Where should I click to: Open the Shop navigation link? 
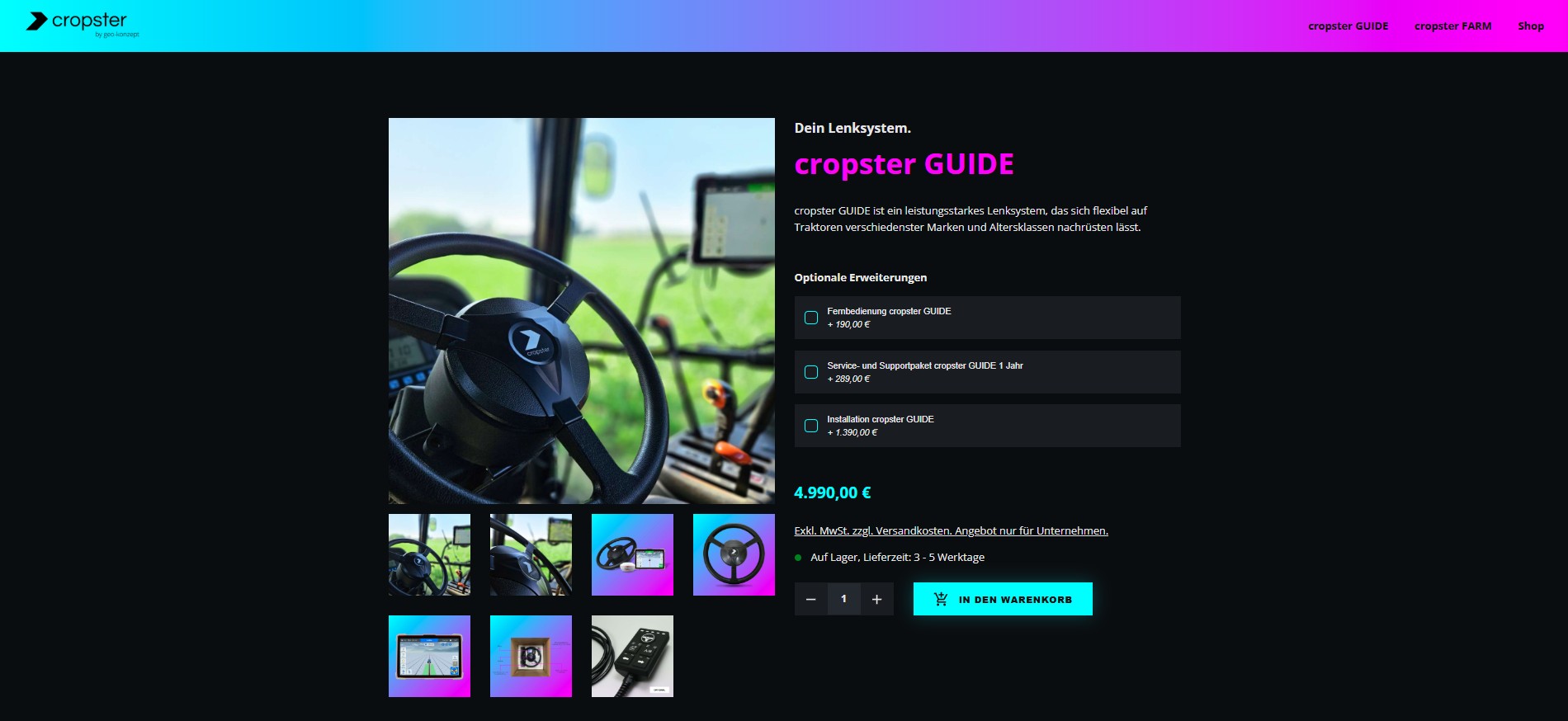tap(1530, 26)
